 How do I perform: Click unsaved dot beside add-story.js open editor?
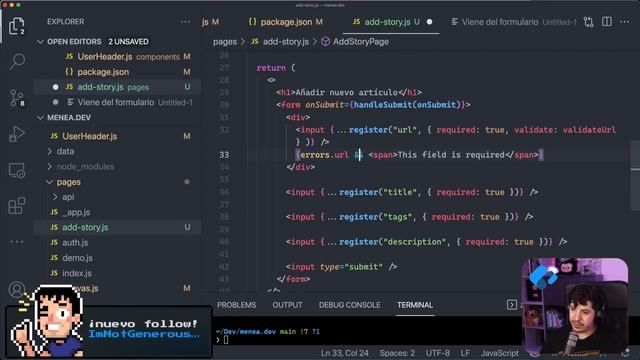tap(56, 87)
